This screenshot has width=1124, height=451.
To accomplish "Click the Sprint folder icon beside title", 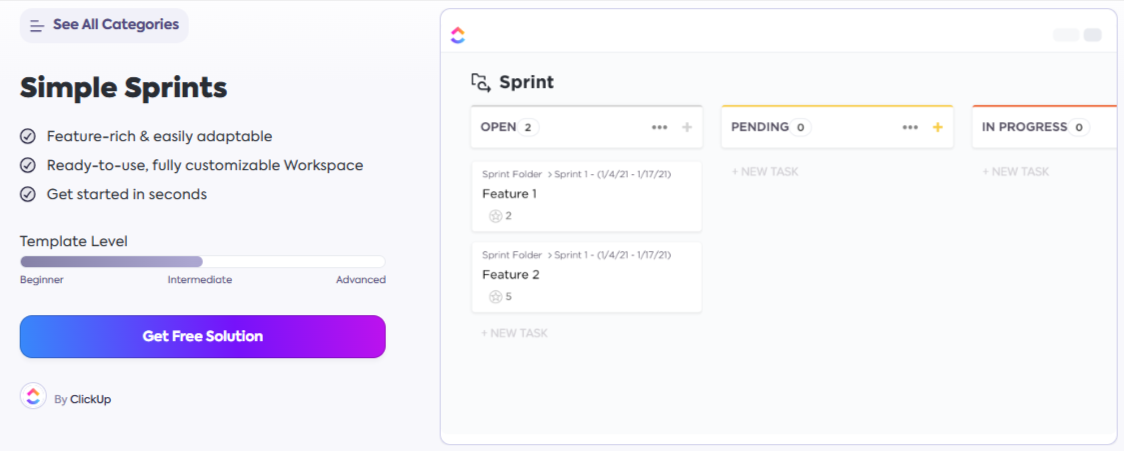I will [481, 82].
